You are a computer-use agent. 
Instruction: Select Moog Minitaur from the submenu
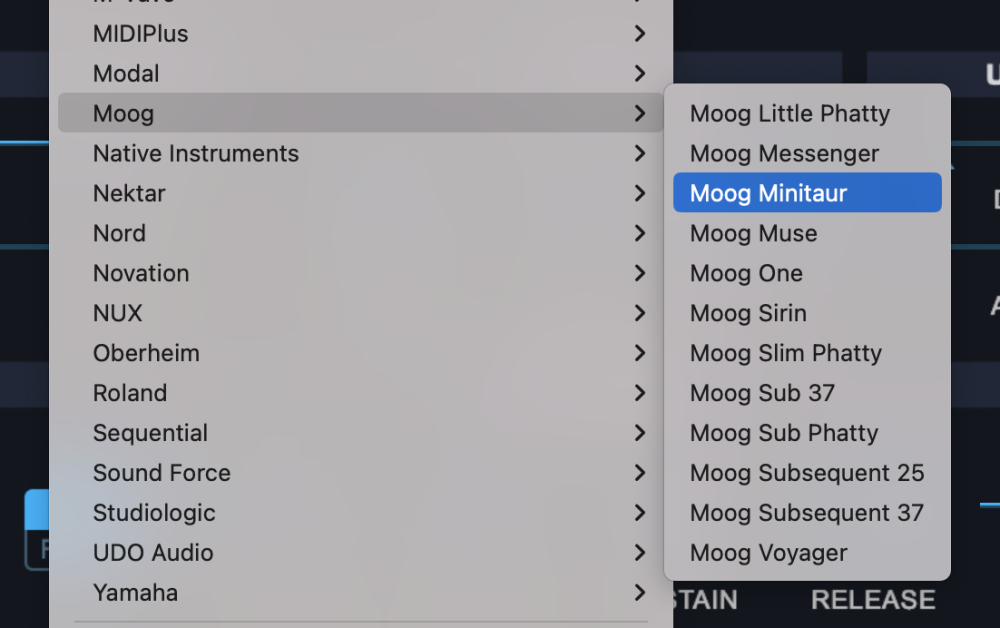click(768, 193)
